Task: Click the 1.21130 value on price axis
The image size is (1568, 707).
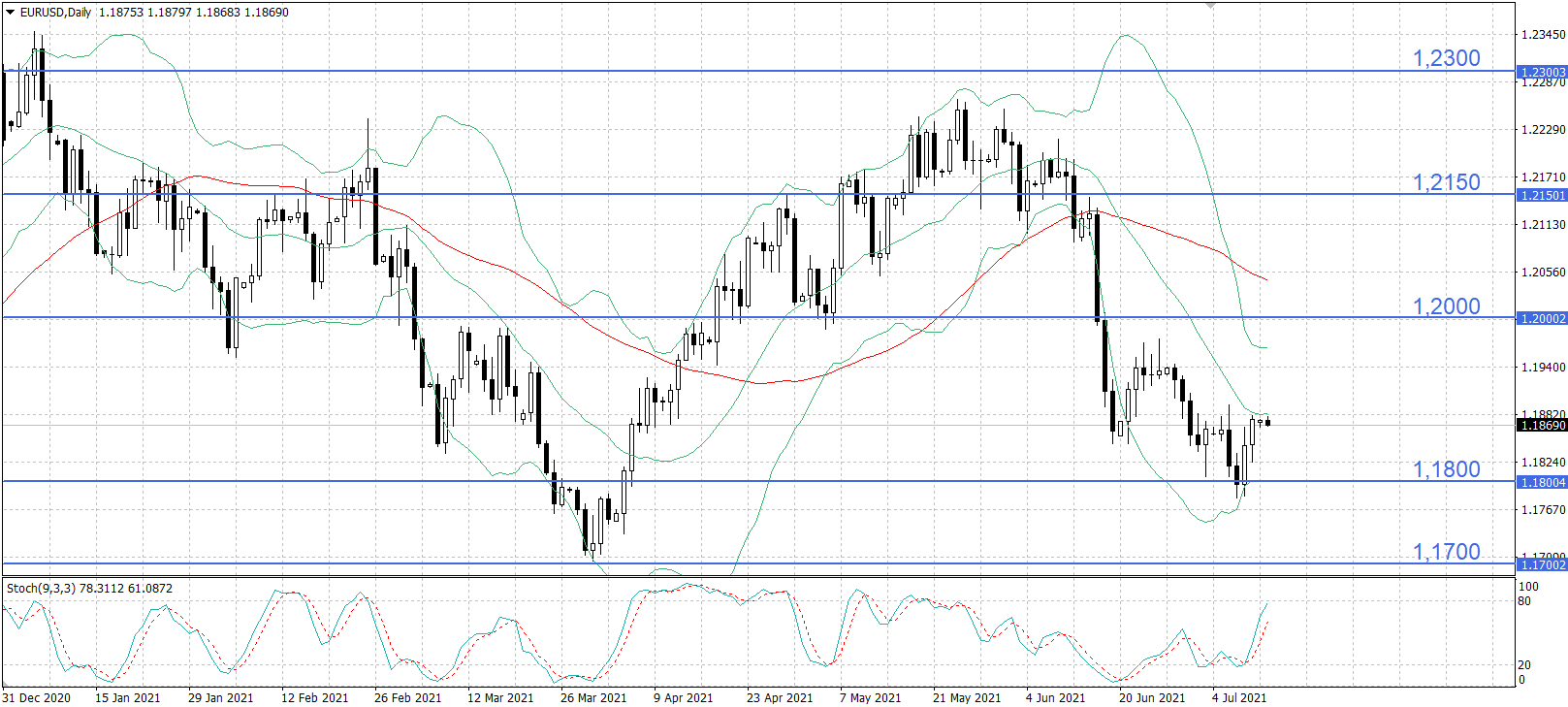Action: coord(1543,225)
